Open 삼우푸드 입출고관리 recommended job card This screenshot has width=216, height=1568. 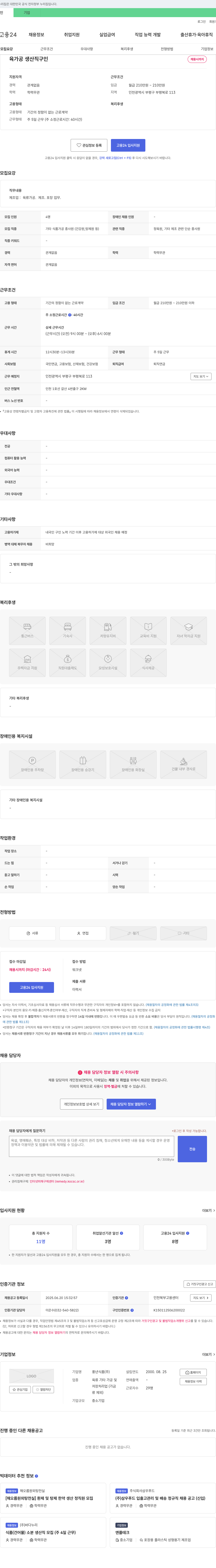pyautogui.click(x=164, y=1498)
